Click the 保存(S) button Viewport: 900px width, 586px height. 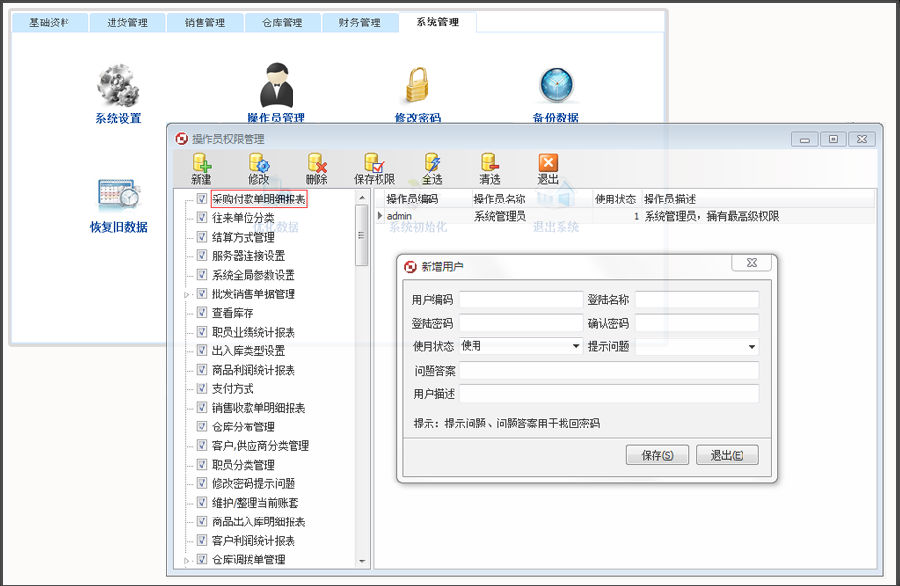click(x=657, y=455)
